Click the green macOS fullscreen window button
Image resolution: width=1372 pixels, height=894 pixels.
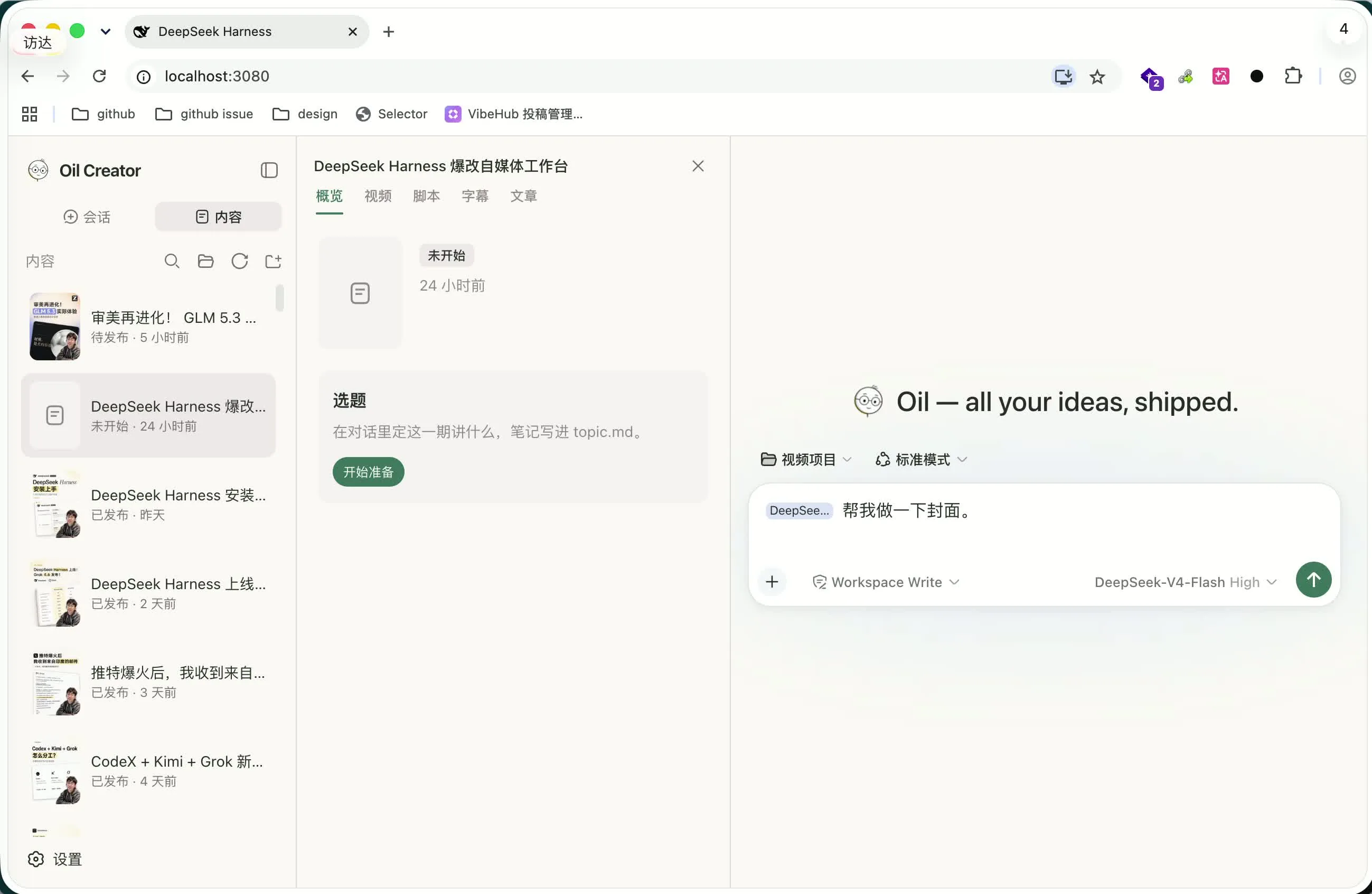[77, 31]
